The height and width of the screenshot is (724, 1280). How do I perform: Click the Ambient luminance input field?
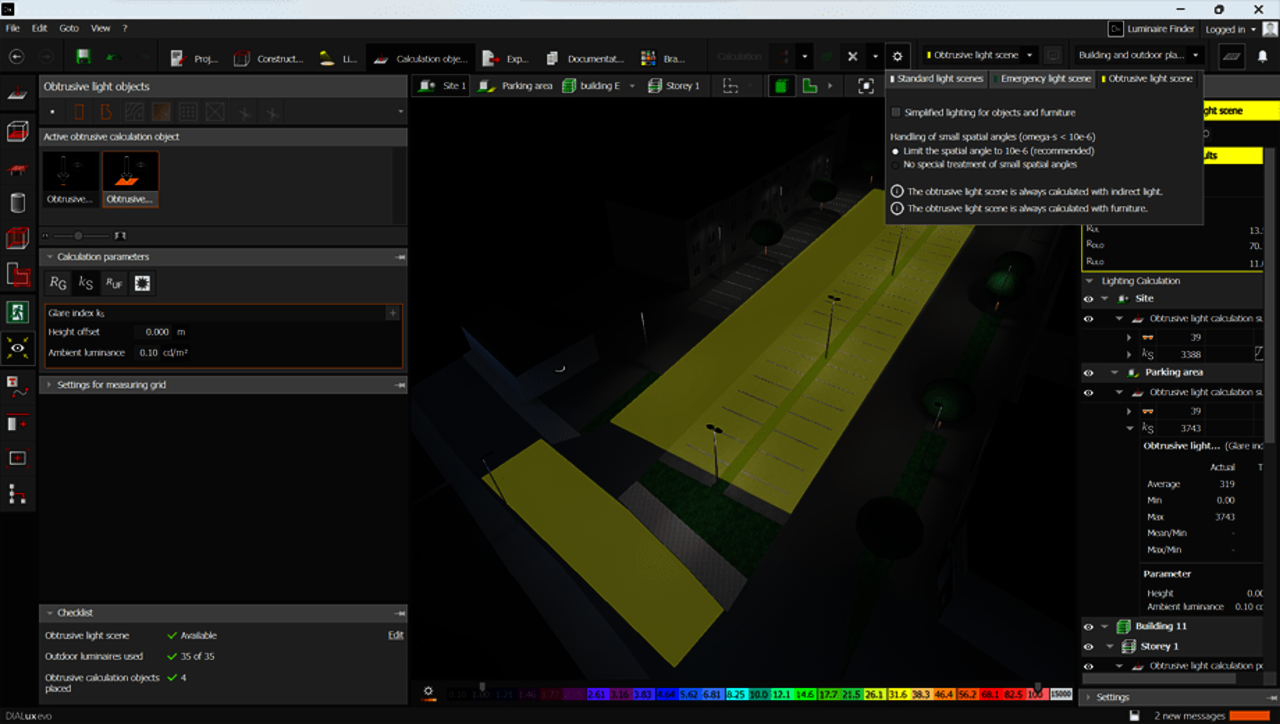[148, 352]
